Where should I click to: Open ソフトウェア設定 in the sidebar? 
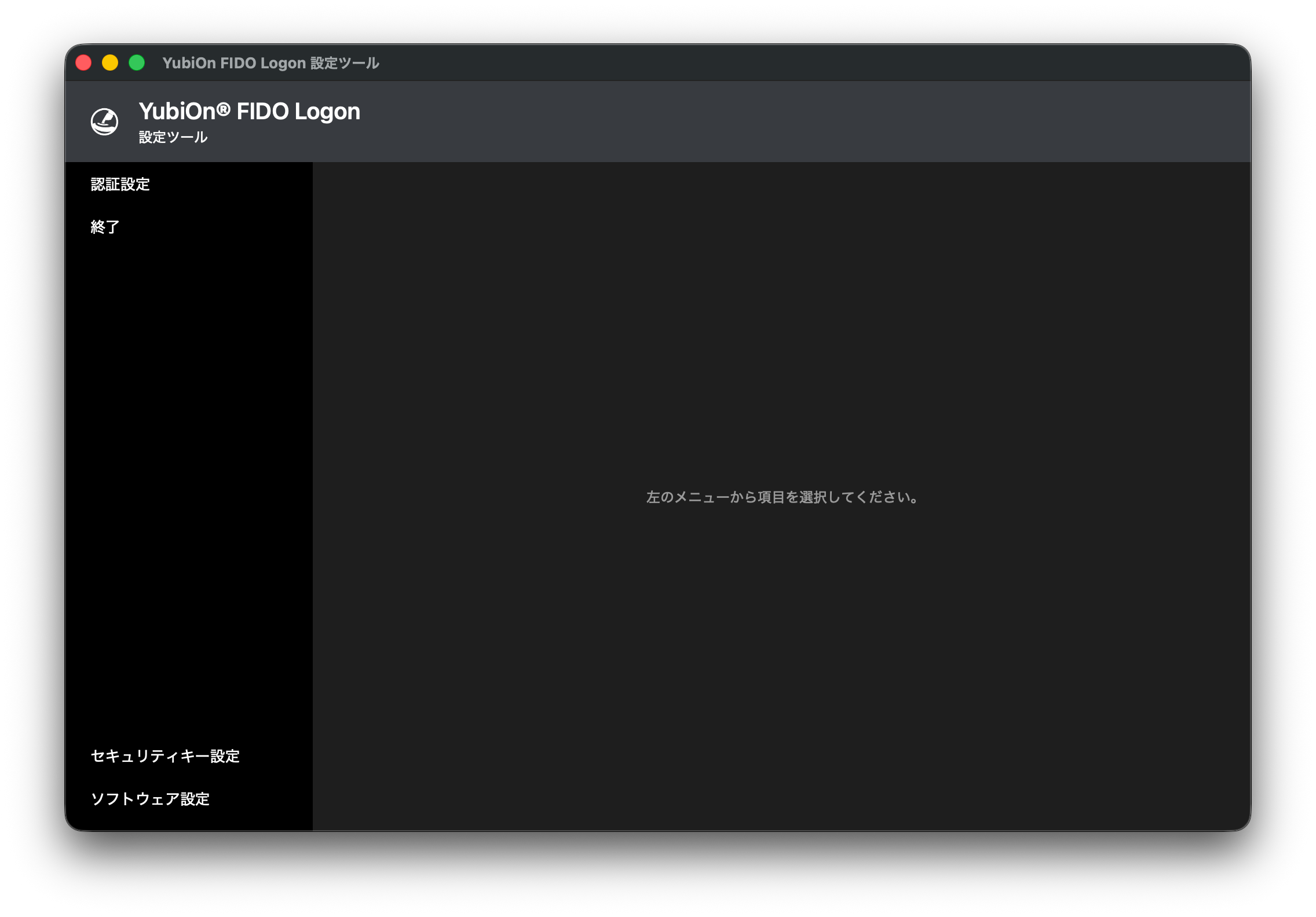tap(150, 799)
